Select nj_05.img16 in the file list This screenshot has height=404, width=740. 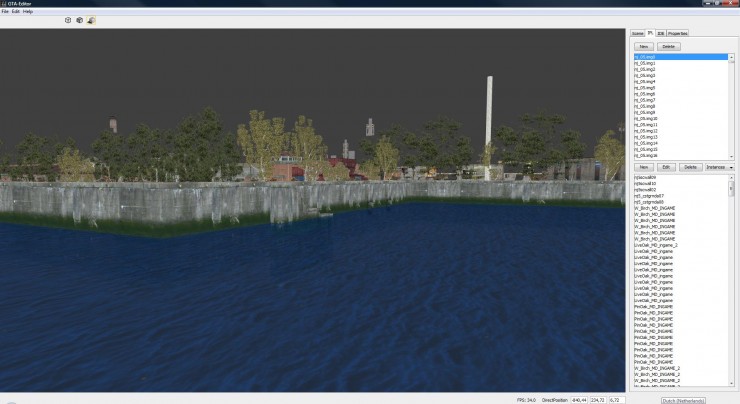point(681,155)
